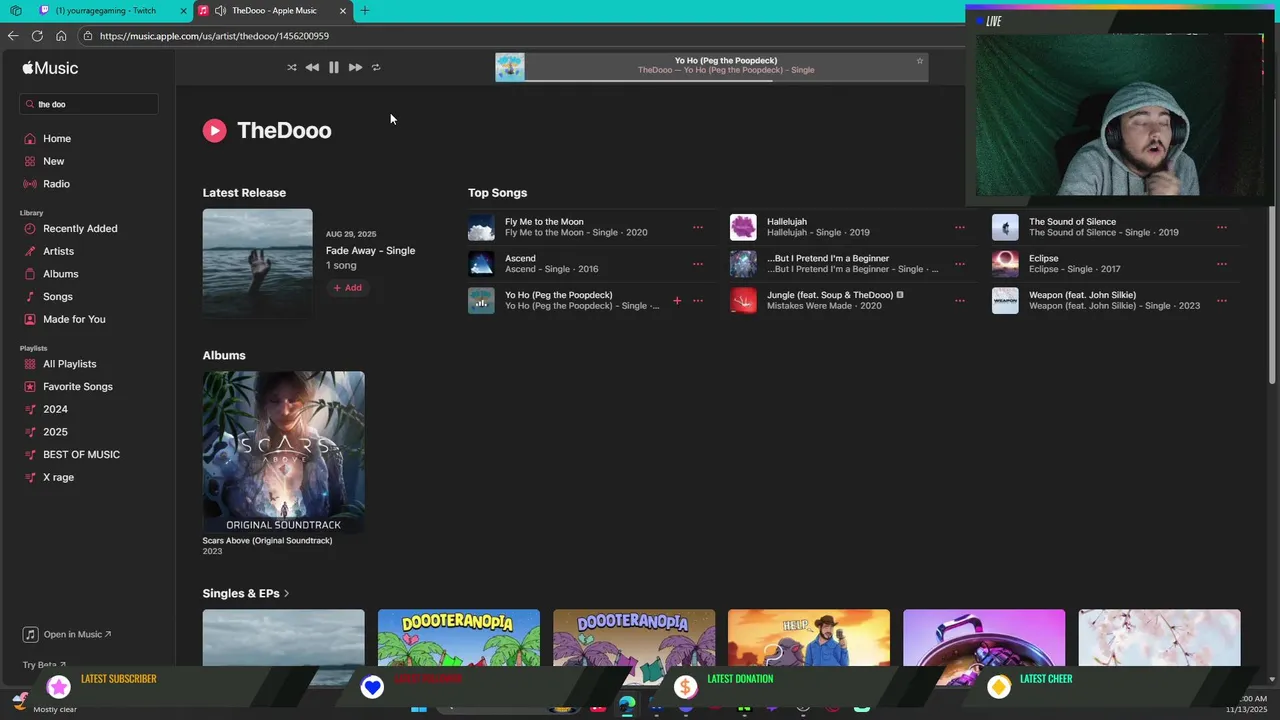The width and height of the screenshot is (1280, 720).
Task: Play the Ascend song artwork
Action: tap(481, 264)
